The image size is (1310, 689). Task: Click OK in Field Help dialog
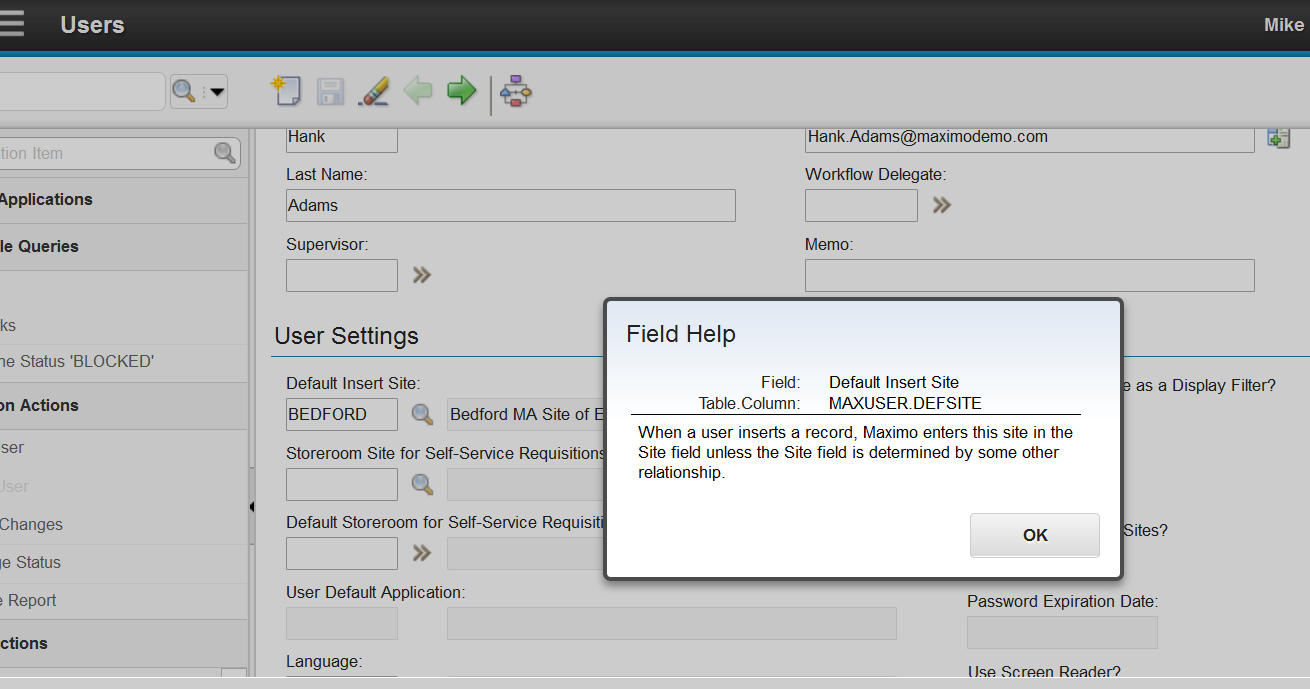(x=1035, y=535)
